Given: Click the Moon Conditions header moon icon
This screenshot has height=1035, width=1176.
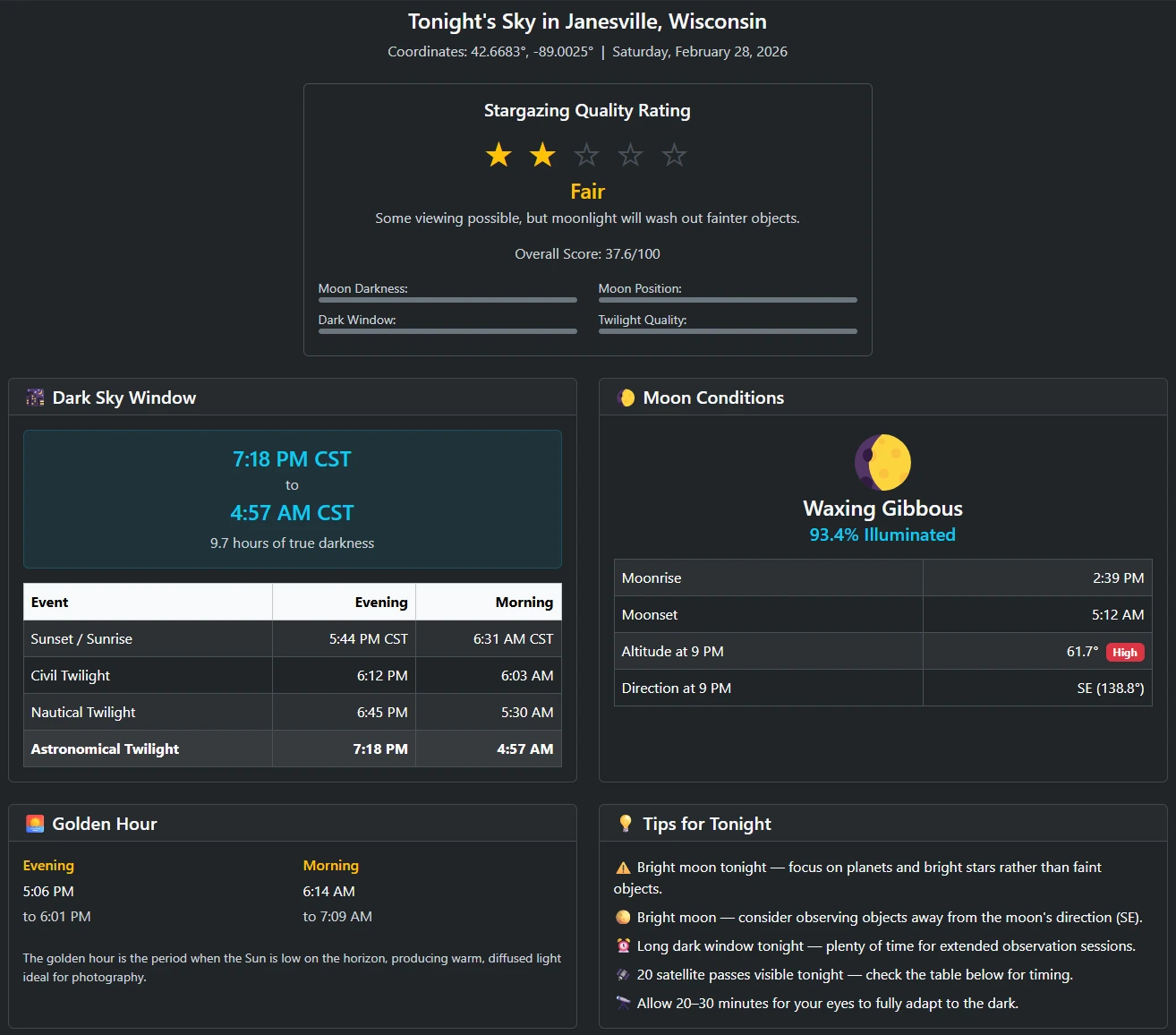Looking at the screenshot, I should 626,398.
